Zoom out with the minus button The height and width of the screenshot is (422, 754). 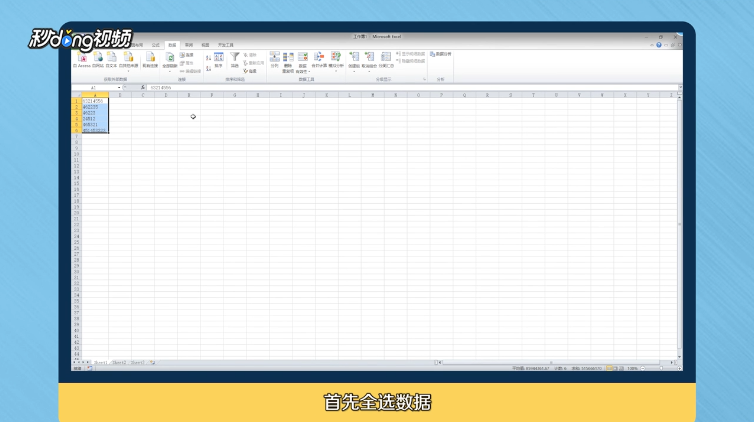(x=643, y=368)
